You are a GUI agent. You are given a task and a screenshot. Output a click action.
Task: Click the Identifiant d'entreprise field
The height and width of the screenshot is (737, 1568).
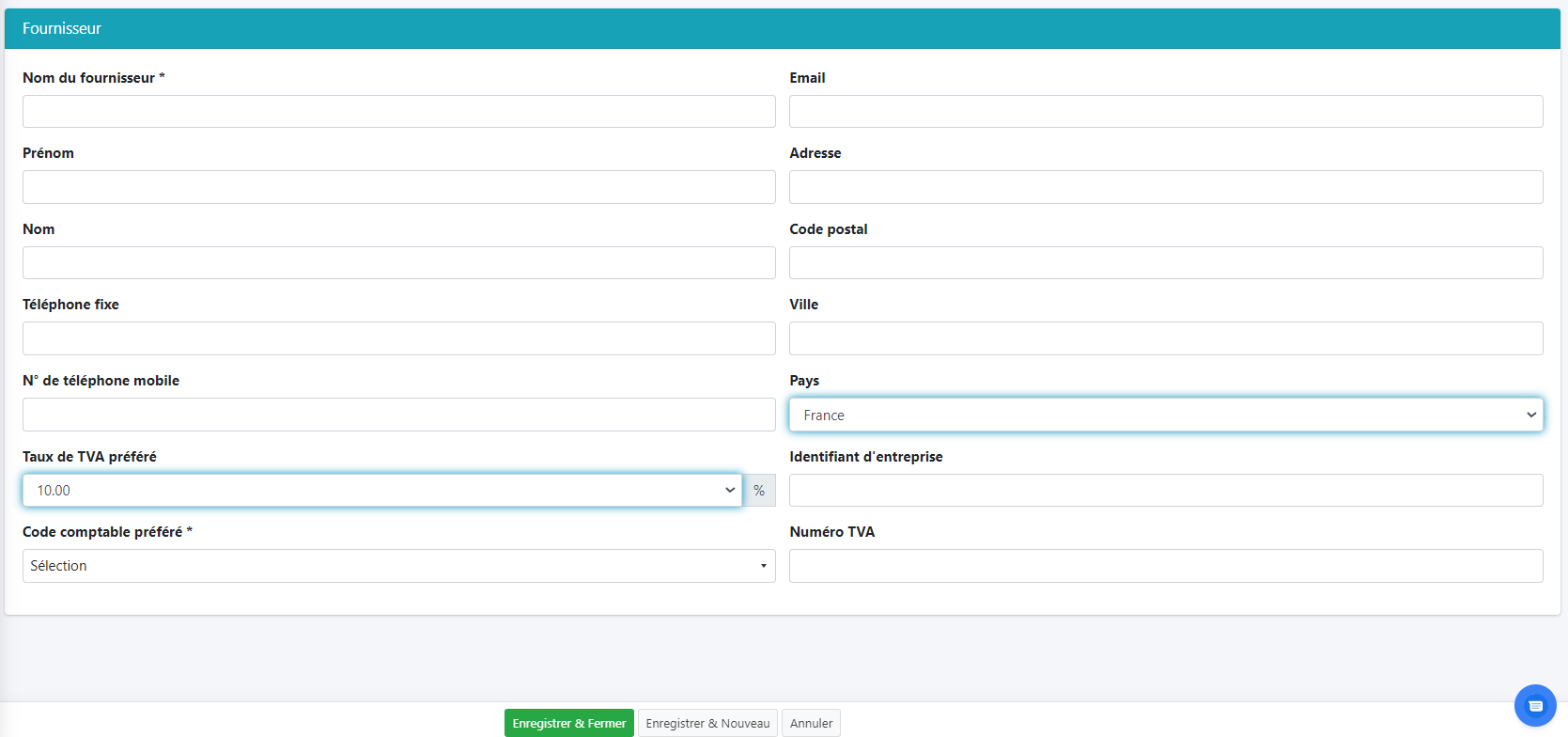1165,491
